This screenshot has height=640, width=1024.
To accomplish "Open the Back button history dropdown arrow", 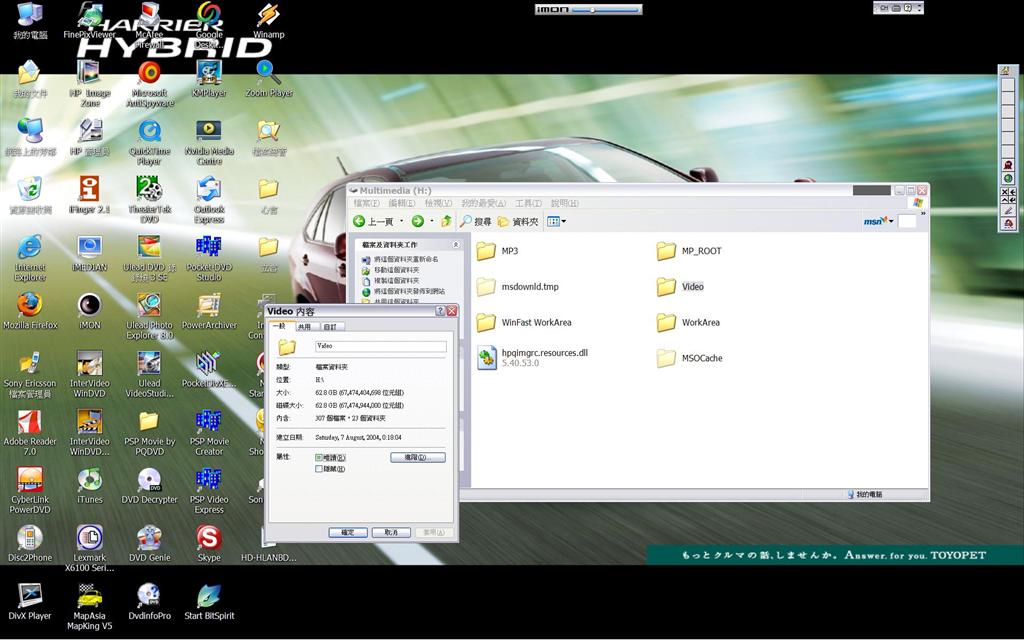I will [401, 221].
